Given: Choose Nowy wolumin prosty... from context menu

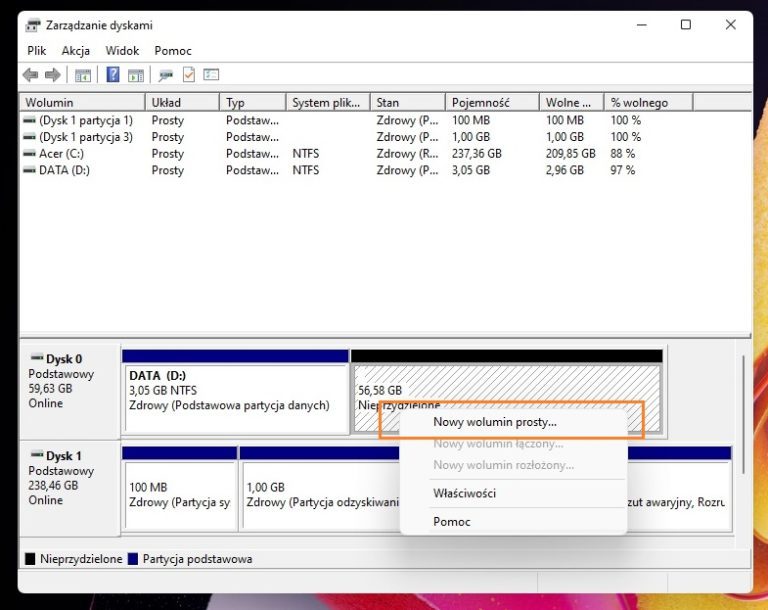Looking at the screenshot, I should (513, 422).
